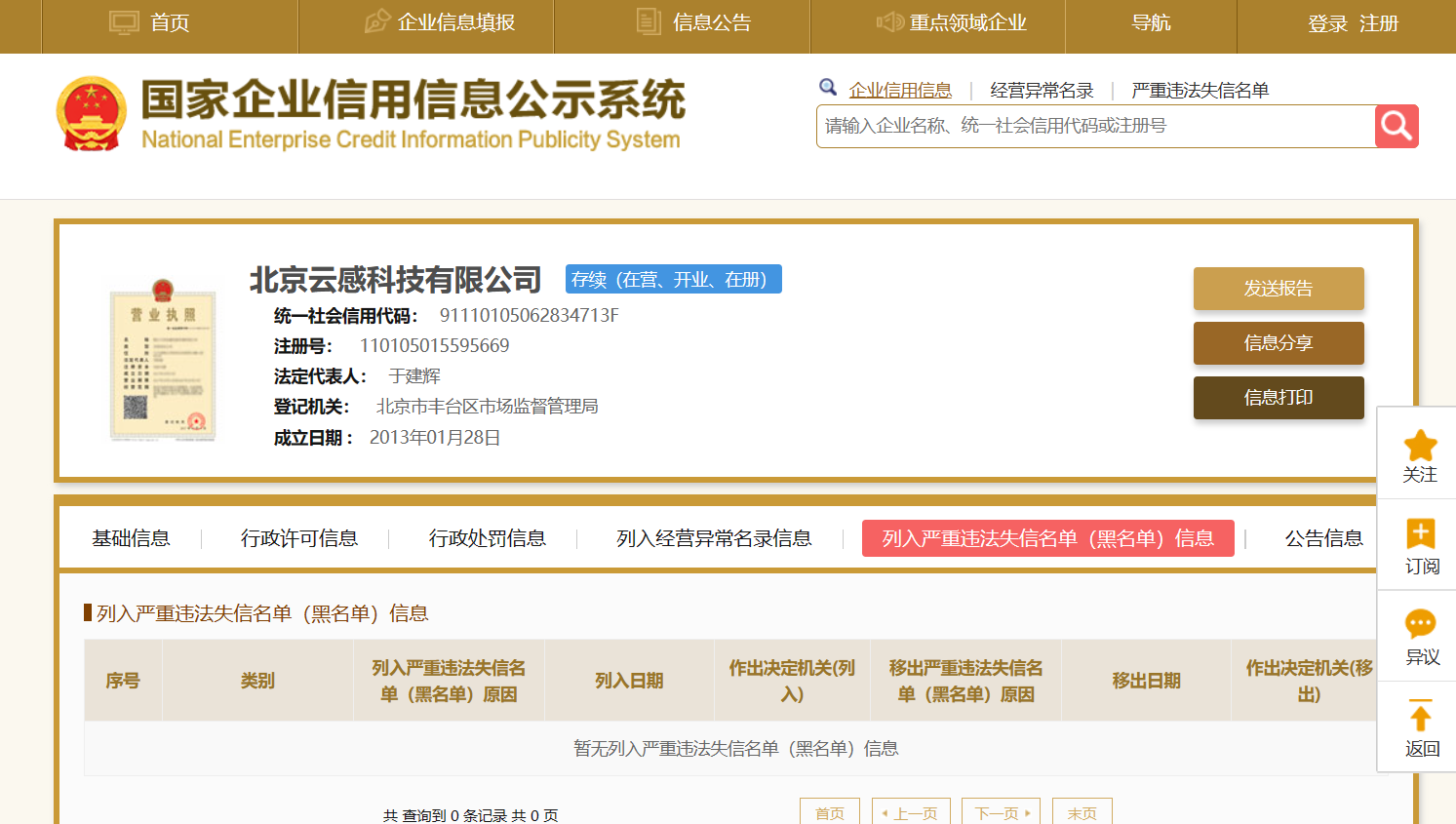
Task: Click the 类别 column header
Action: [257, 681]
